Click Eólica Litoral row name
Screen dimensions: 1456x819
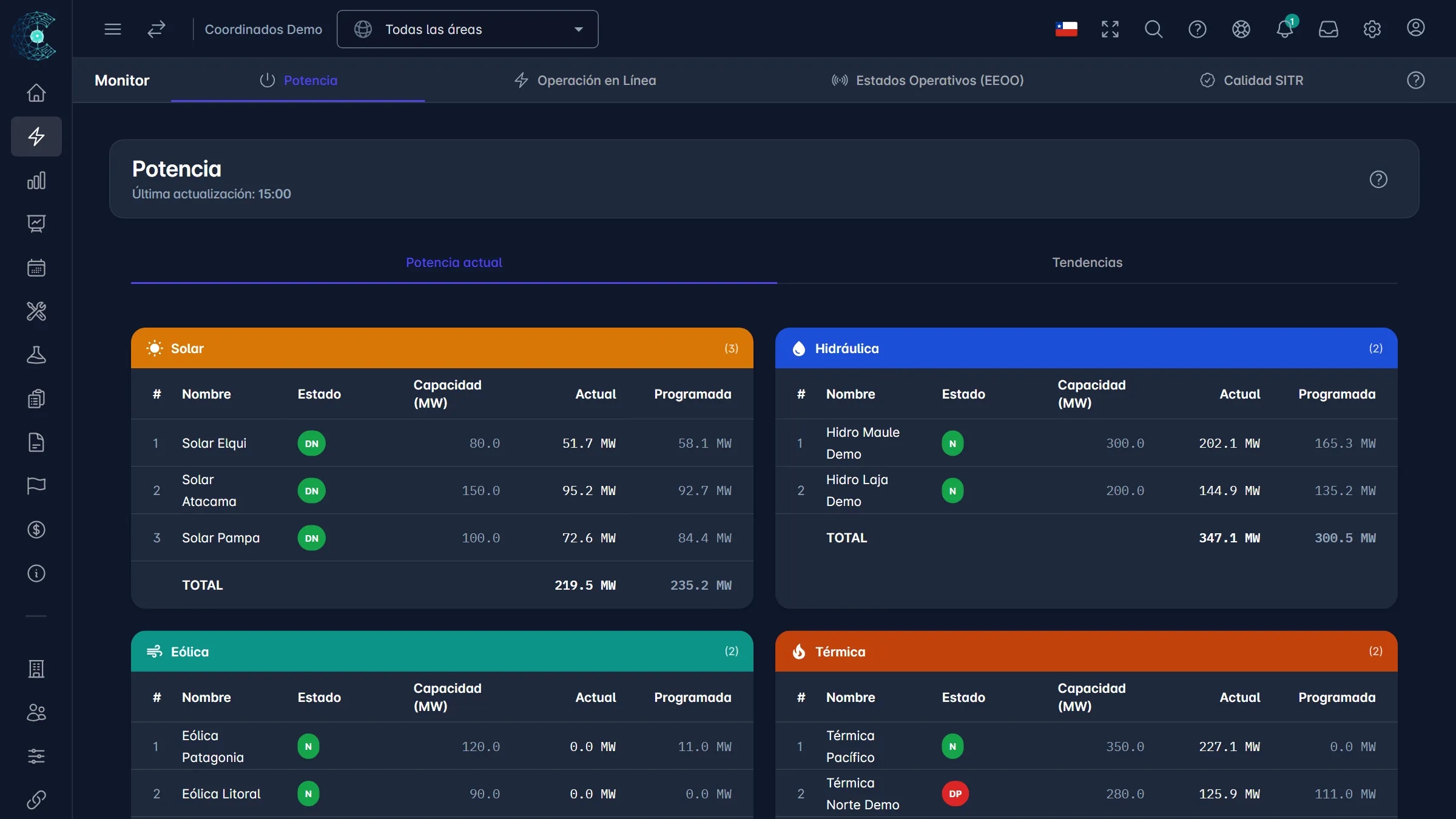pyautogui.click(x=221, y=794)
